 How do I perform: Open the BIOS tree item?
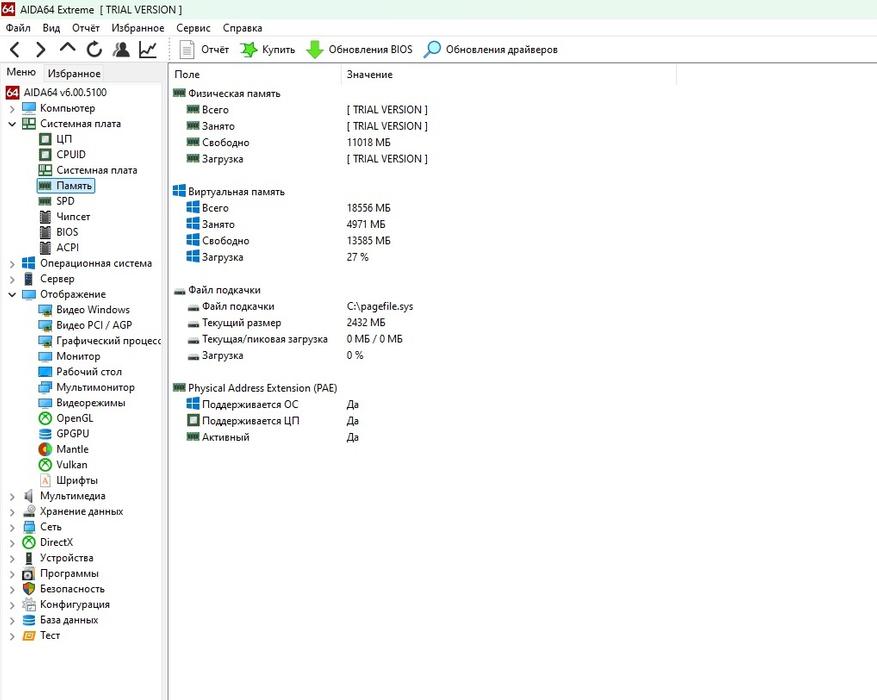tap(59, 232)
